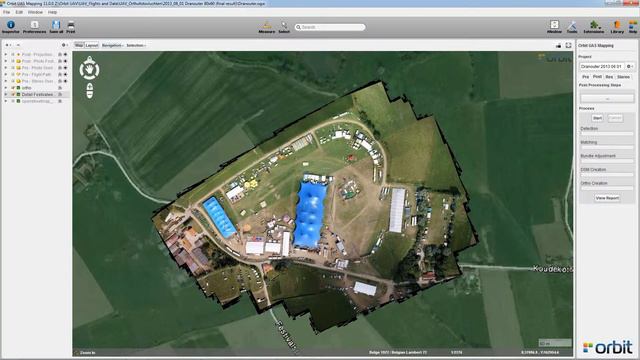Click the lock icon on the Detail Festivales row
This screenshot has width=640, height=360.
tap(60, 94)
